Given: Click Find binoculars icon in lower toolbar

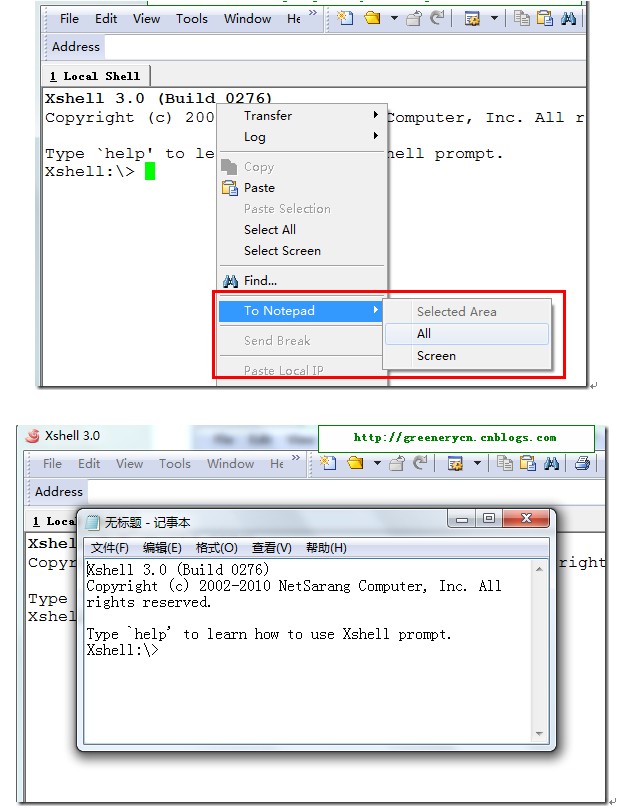Looking at the screenshot, I should pos(551,464).
